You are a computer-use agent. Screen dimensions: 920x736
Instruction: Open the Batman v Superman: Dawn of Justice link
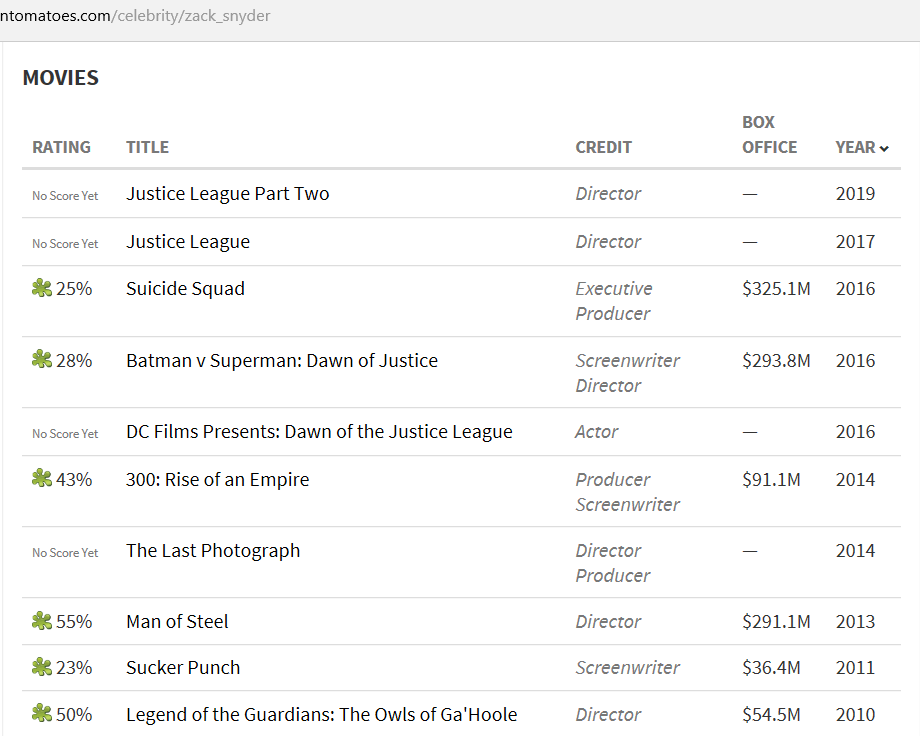(282, 360)
